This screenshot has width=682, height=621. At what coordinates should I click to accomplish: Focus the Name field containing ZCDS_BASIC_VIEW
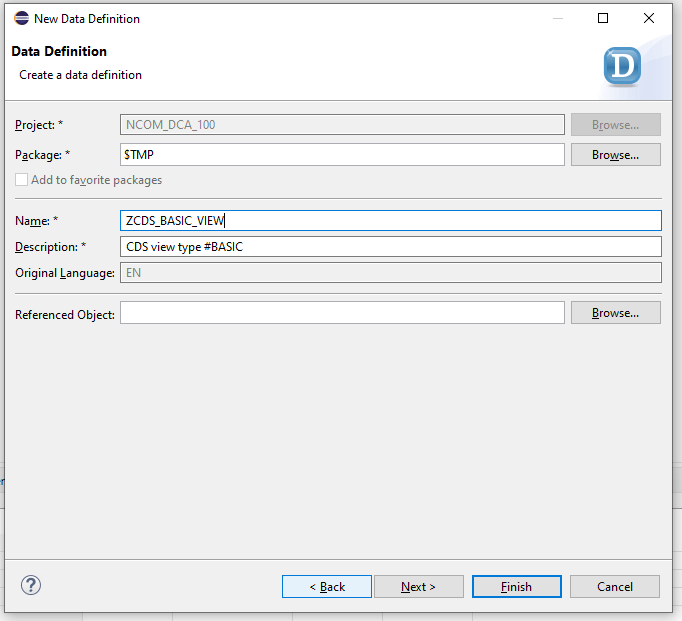click(x=390, y=221)
